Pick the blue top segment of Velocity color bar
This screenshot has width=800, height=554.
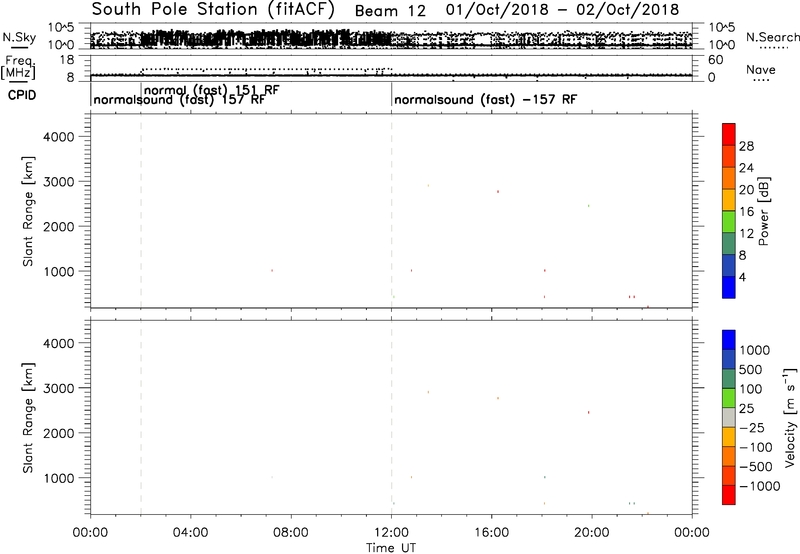tap(729, 340)
